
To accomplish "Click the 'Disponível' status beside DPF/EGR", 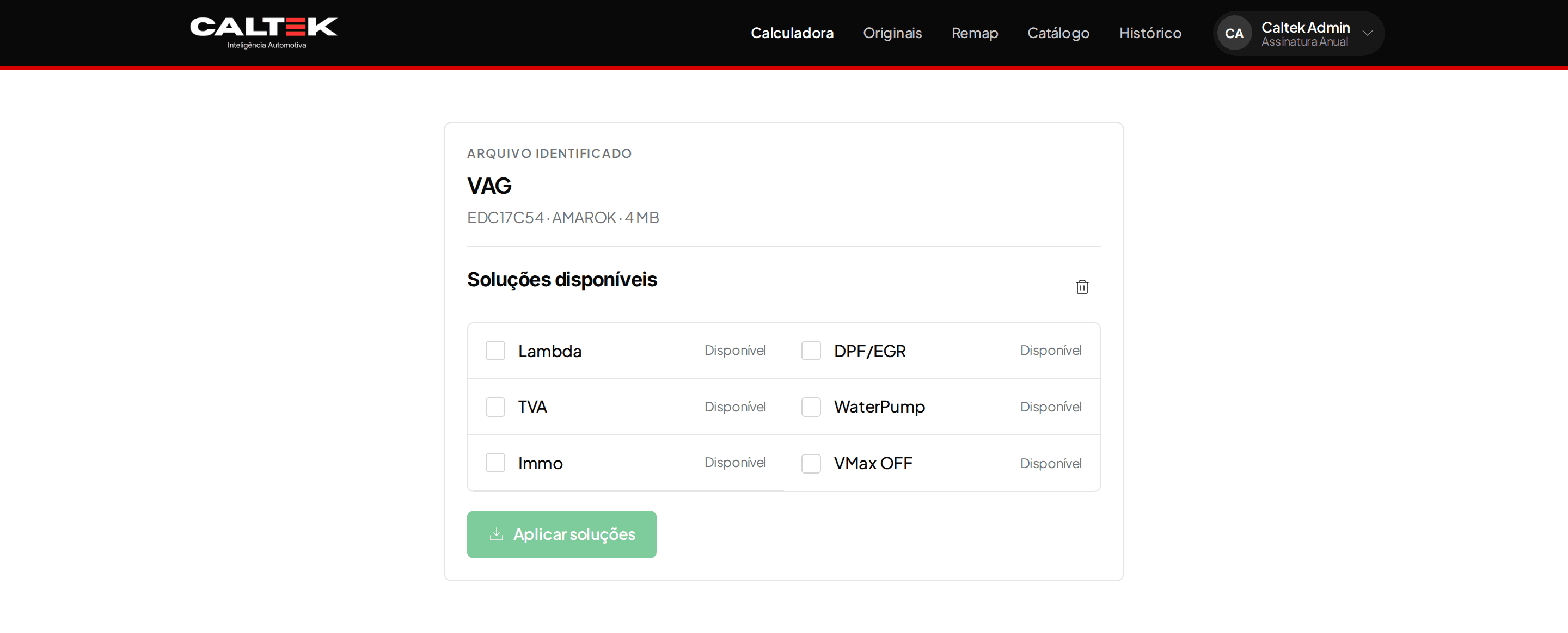I will pos(1051,351).
